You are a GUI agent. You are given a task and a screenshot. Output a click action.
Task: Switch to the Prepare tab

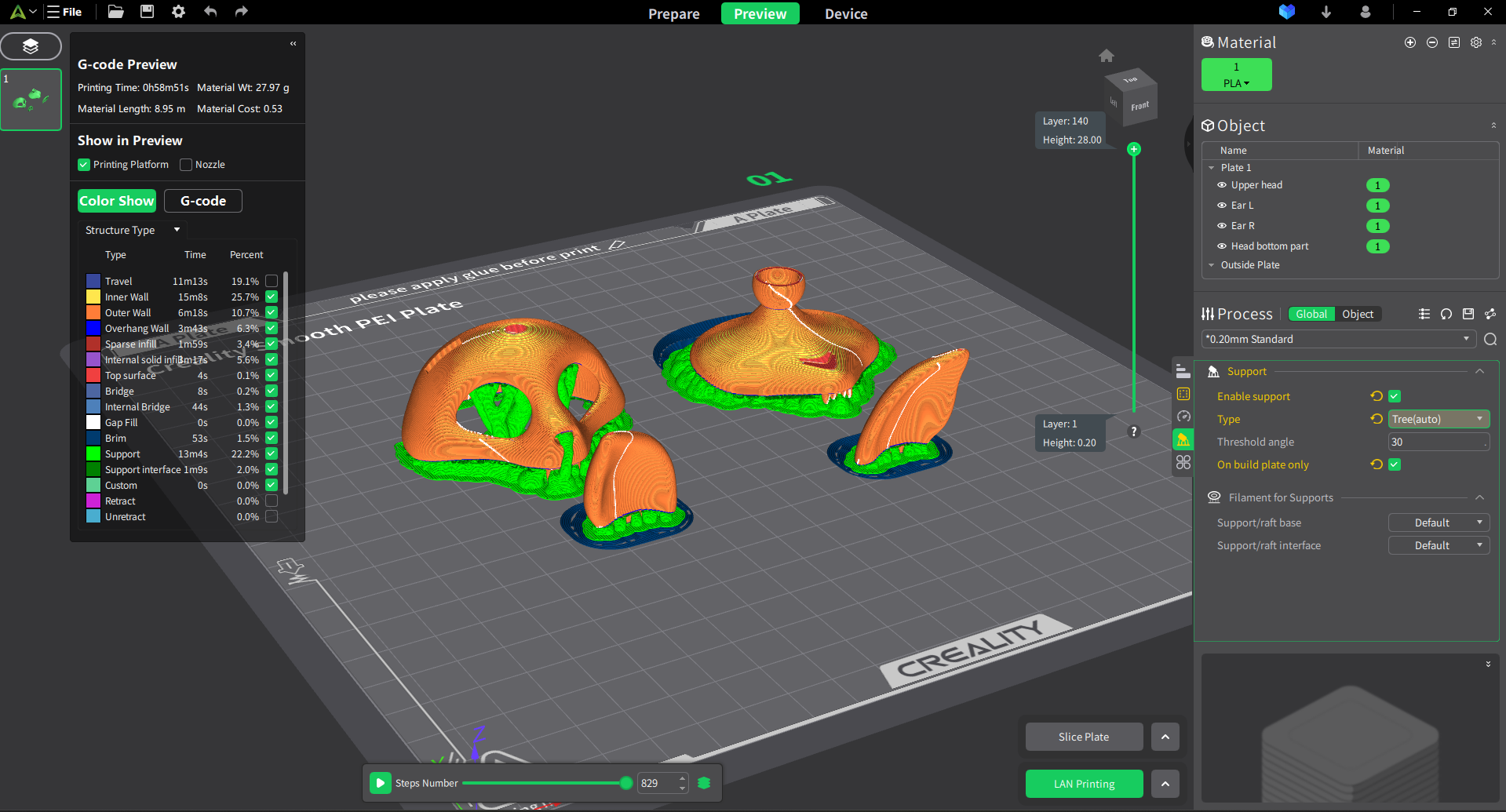pyautogui.click(x=674, y=13)
